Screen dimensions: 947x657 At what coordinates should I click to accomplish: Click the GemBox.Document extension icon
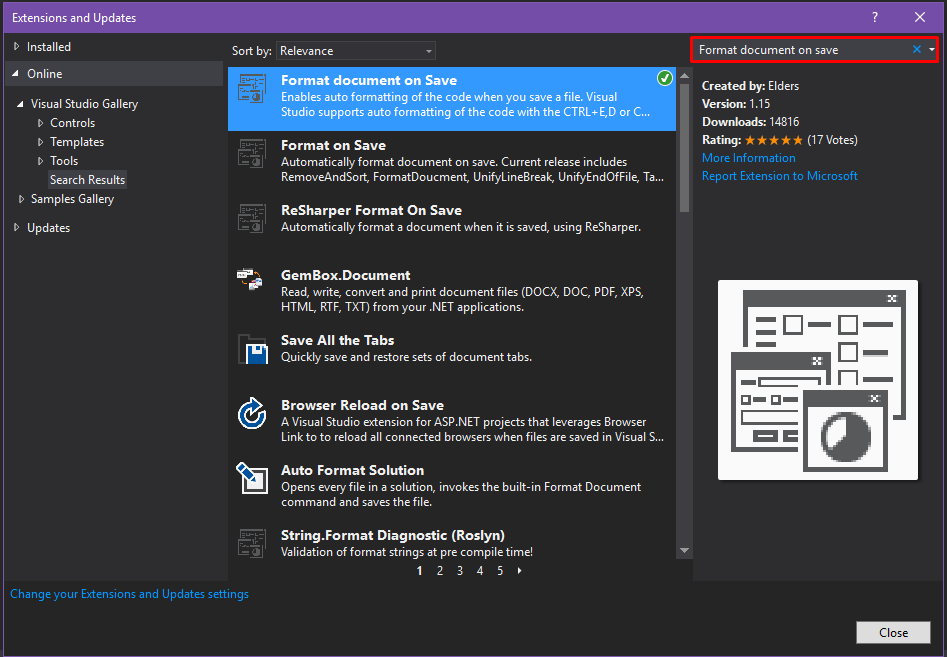pos(250,279)
